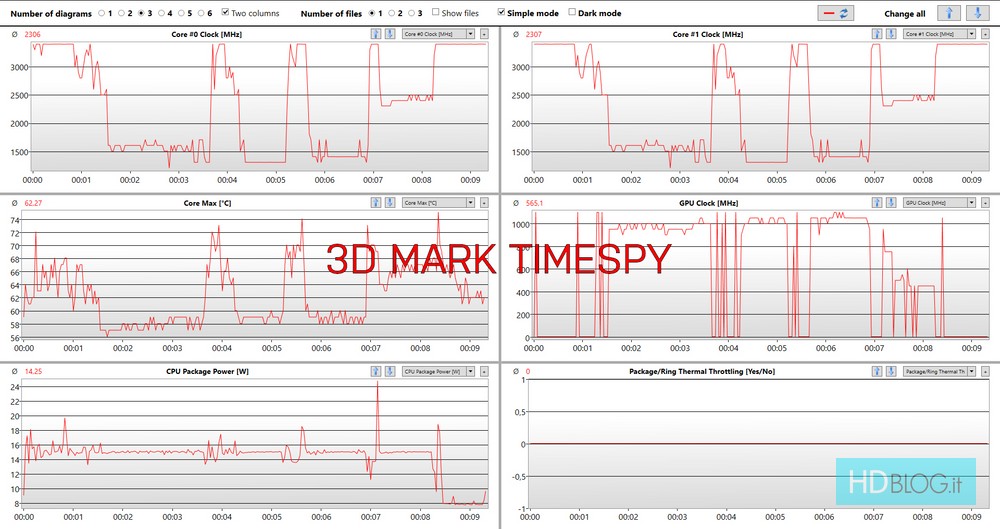Select 6 diagrams radio button
1000x529 pixels.
pos(201,13)
